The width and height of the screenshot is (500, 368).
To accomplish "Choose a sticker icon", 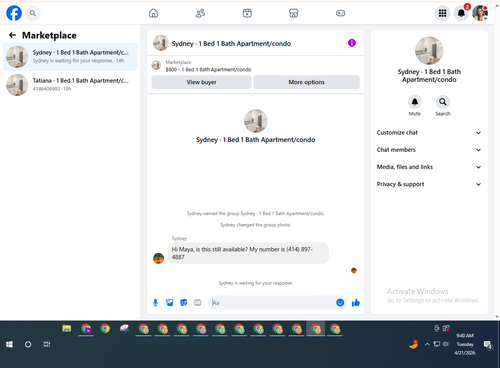I will (x=184, y=303).
